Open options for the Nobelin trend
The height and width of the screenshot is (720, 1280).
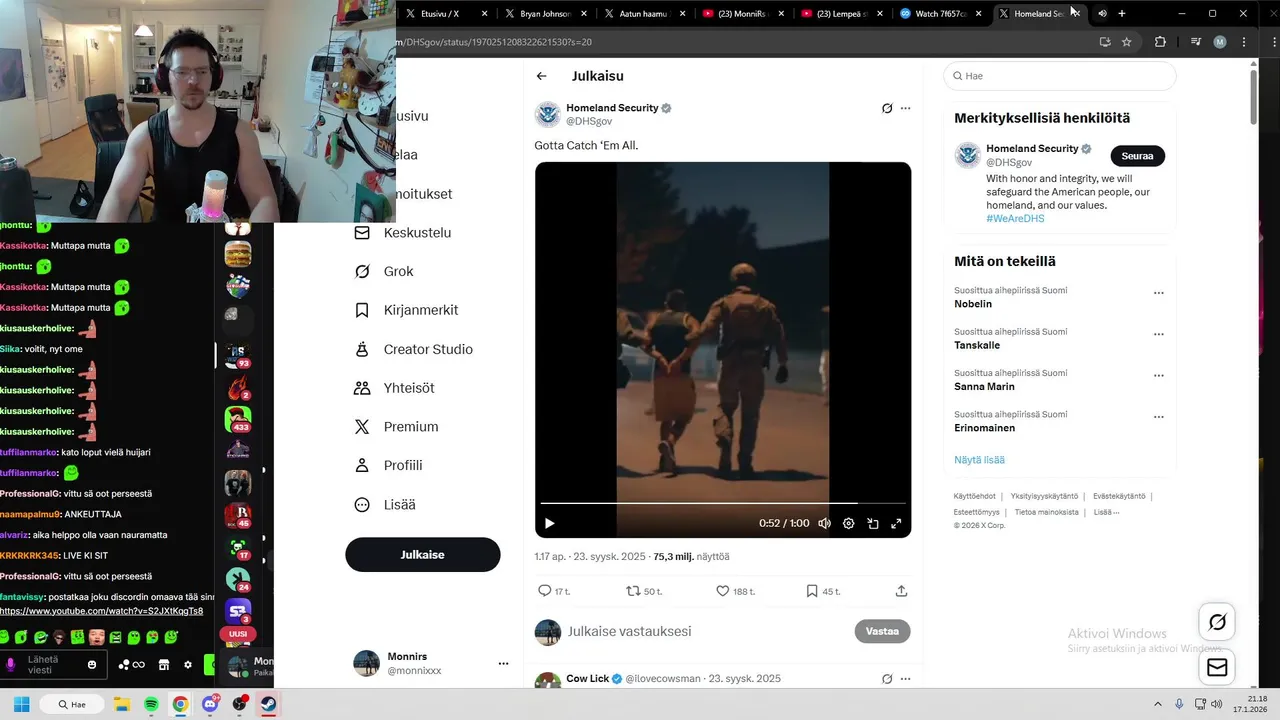(x=1159, y=294)
